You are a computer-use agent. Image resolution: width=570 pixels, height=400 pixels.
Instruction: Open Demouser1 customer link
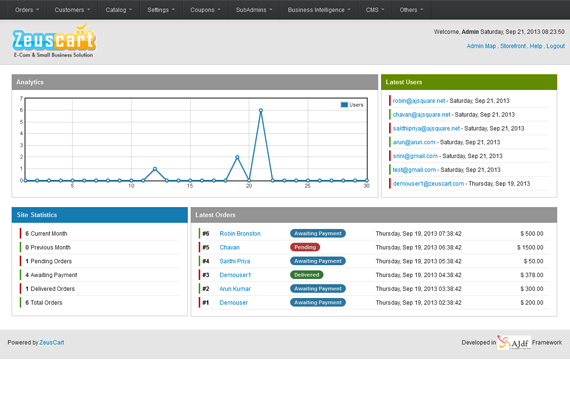pyautogui.click(x=235, y=275)
